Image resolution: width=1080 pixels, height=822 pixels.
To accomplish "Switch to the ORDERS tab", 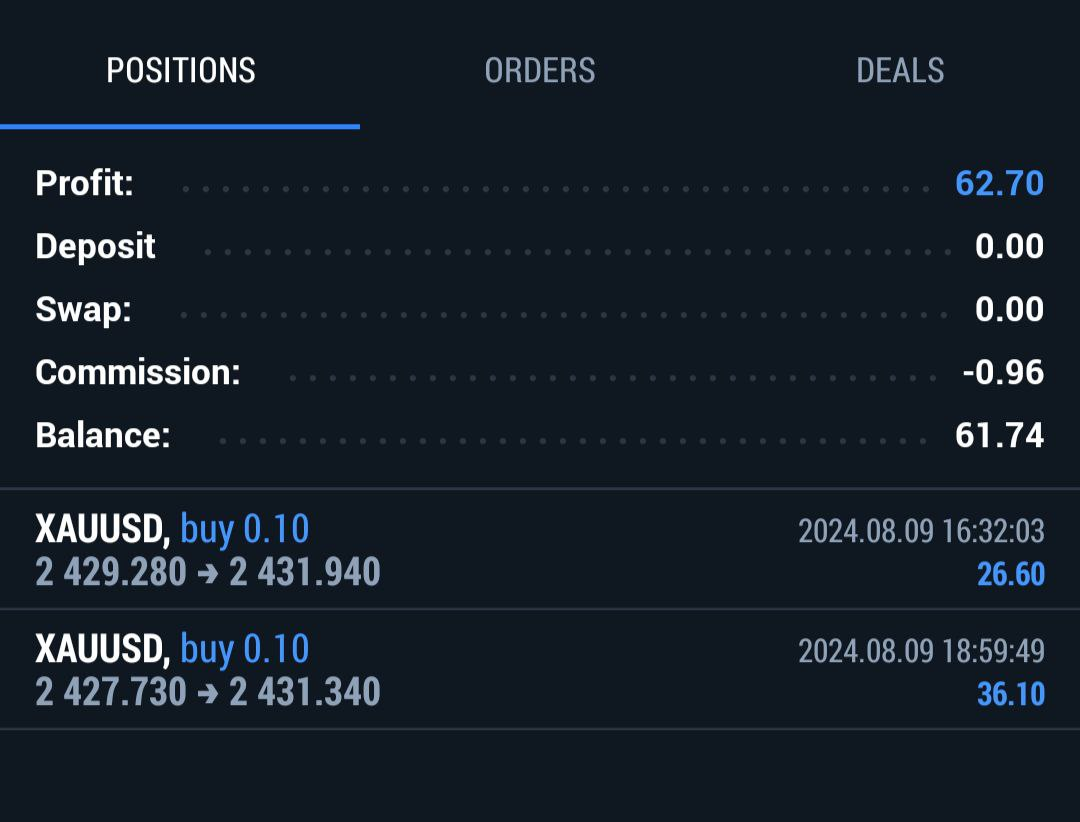I will coord(540,70).
